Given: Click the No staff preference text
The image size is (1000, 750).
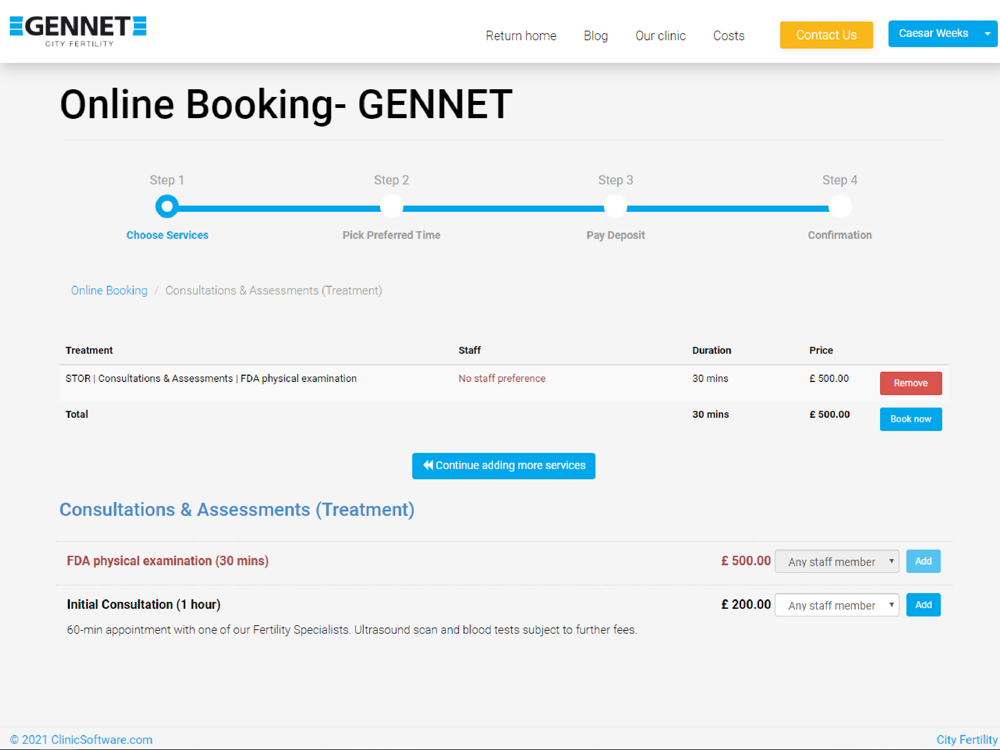Looking at the screenshot, I should (502, 379).
